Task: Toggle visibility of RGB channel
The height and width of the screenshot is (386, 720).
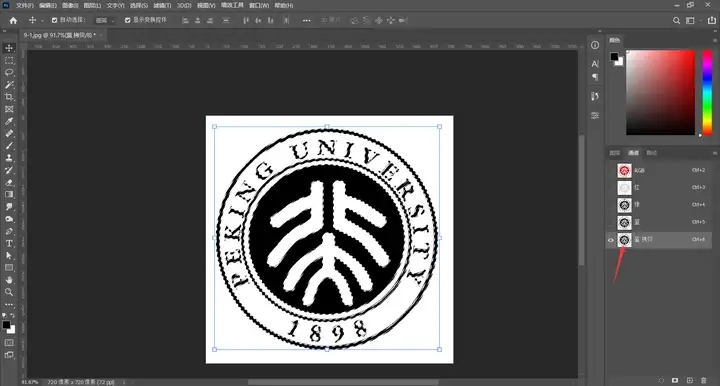Action: tap(611, 170)
